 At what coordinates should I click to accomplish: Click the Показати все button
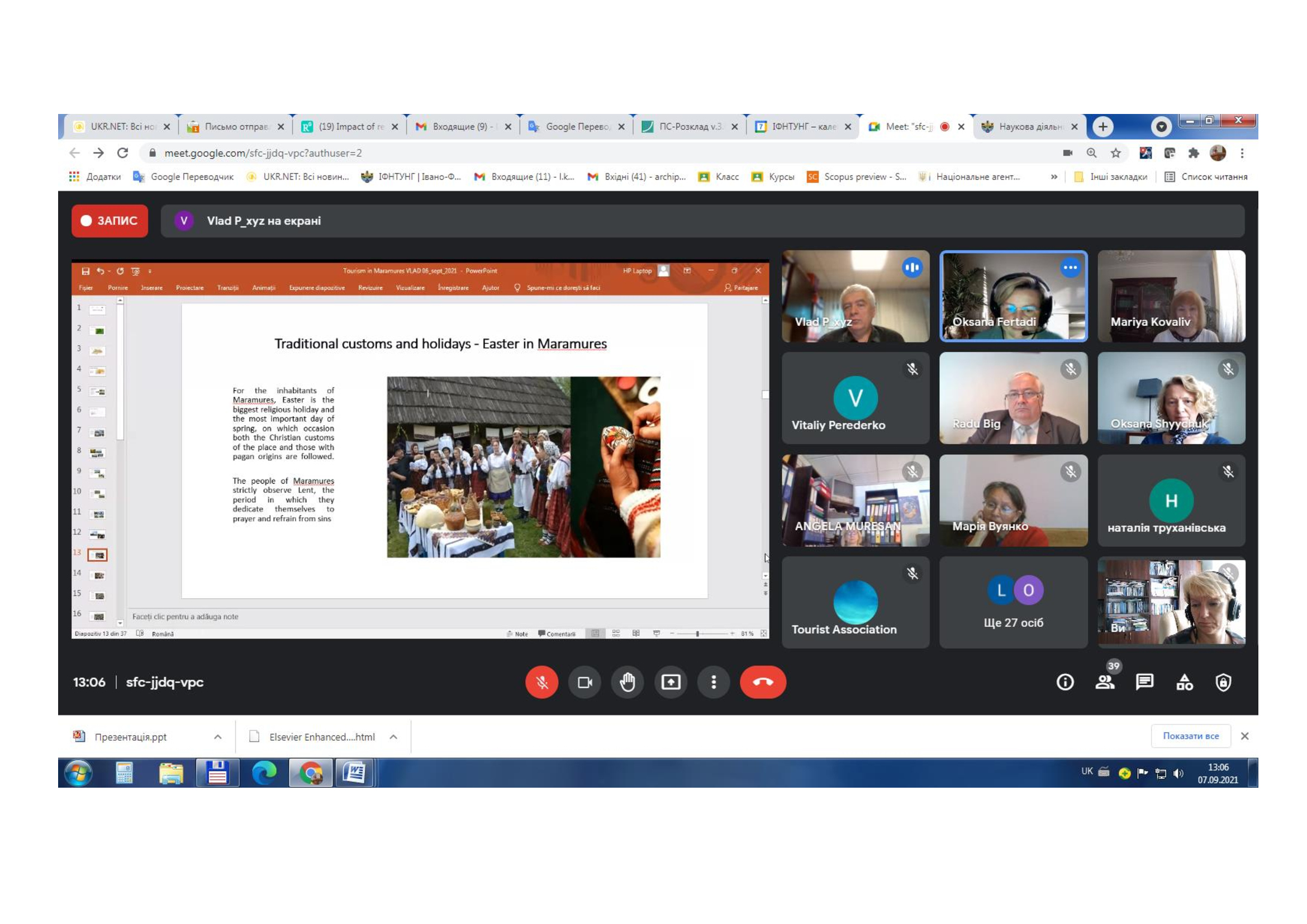point(1190,736)
